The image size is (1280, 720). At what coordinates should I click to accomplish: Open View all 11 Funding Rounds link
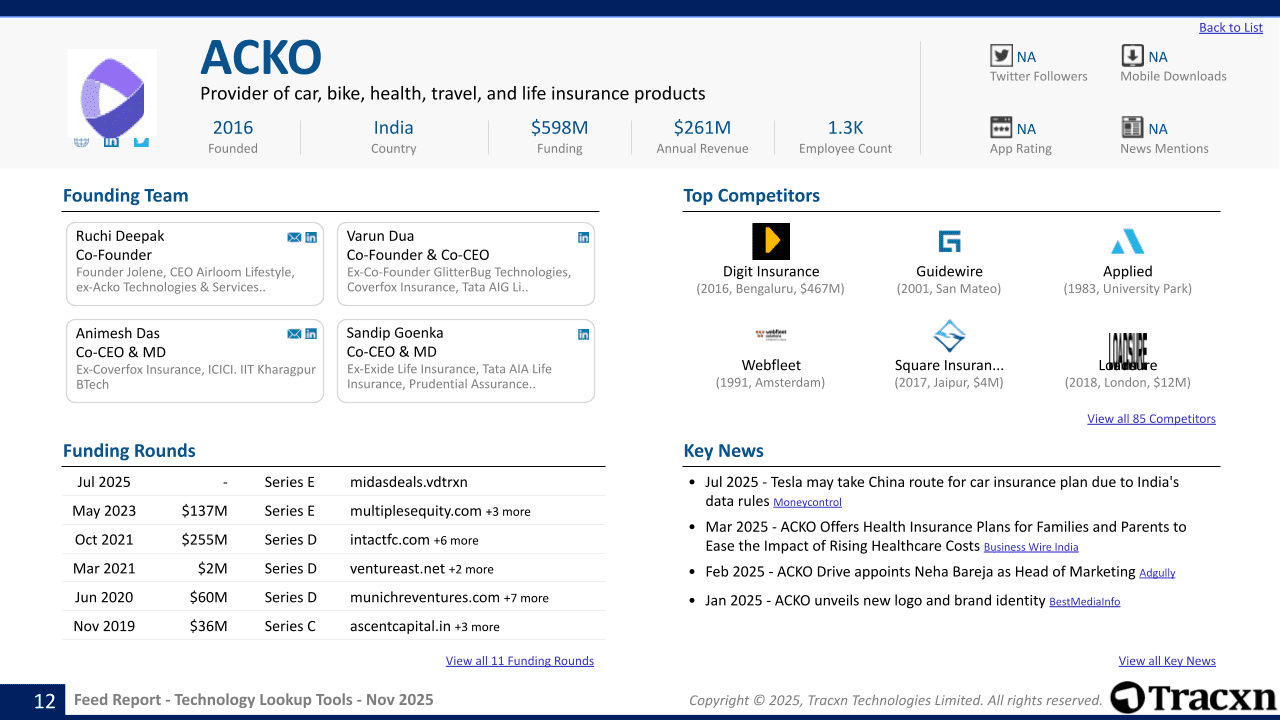[x=519, y=661]
